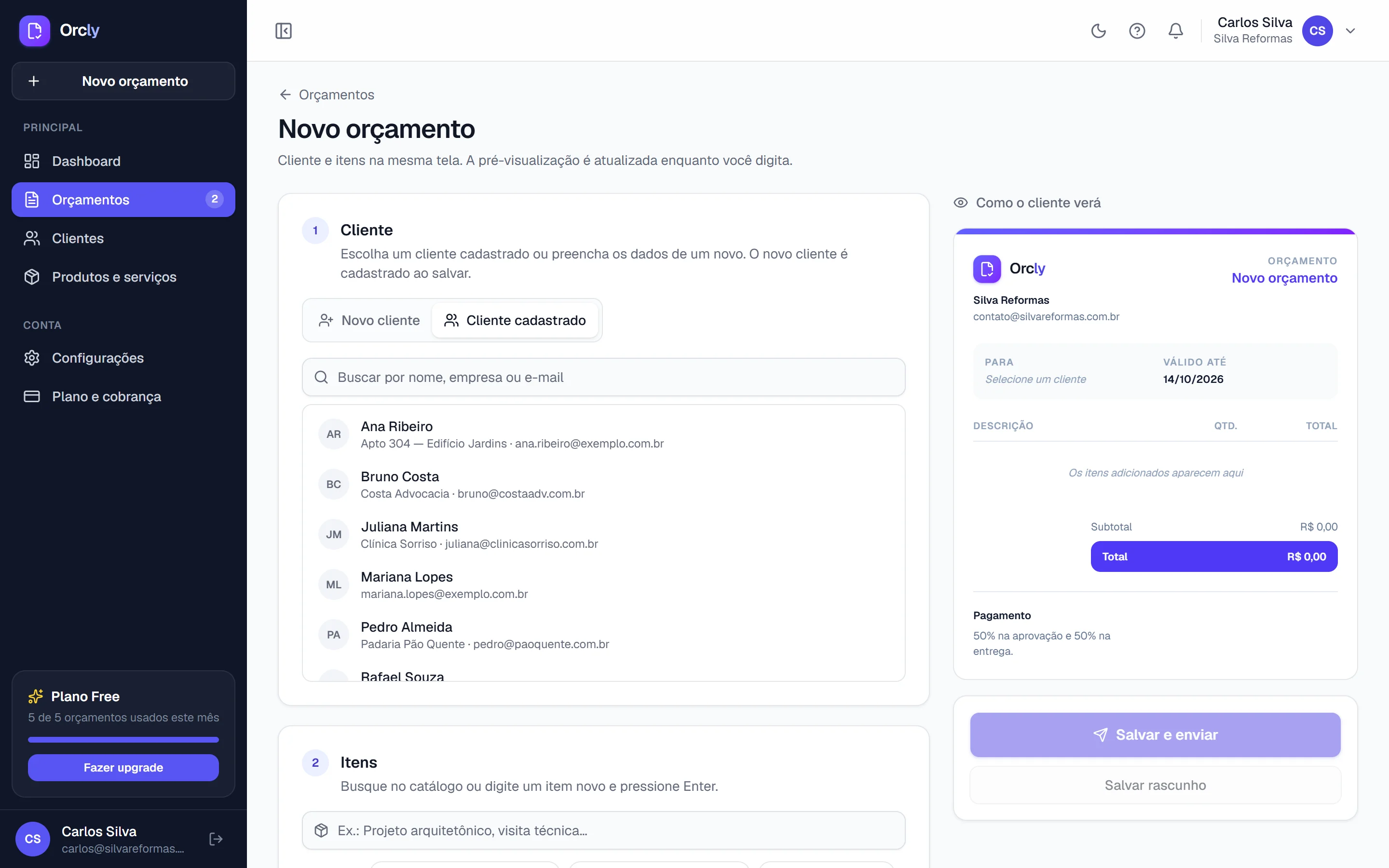Open notifications bell

coord(1175,30)
